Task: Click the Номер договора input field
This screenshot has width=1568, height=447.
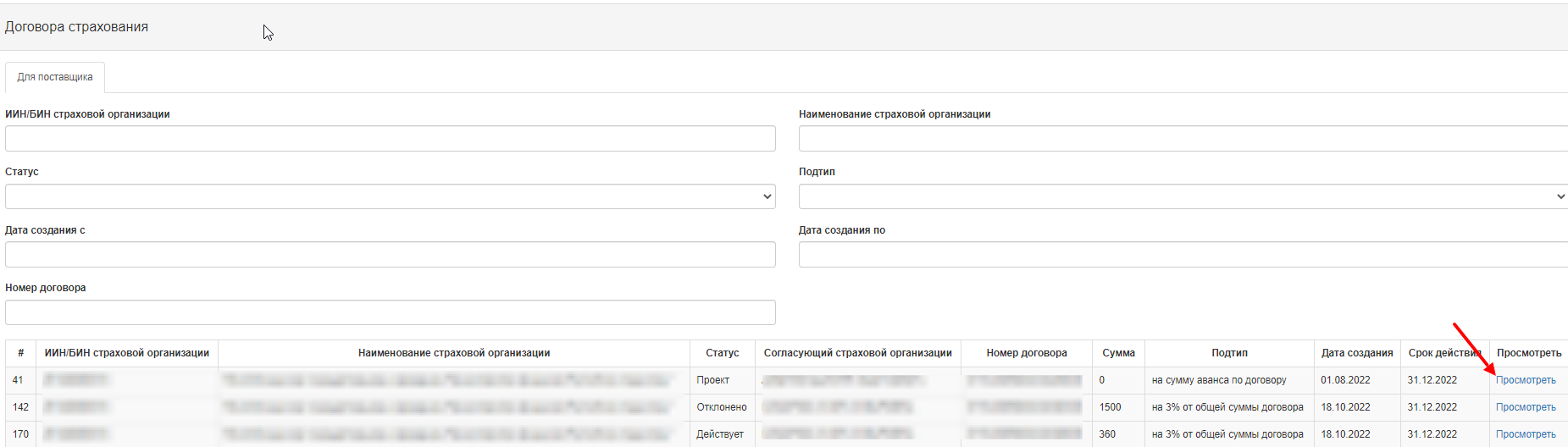Action: [390, 312]
